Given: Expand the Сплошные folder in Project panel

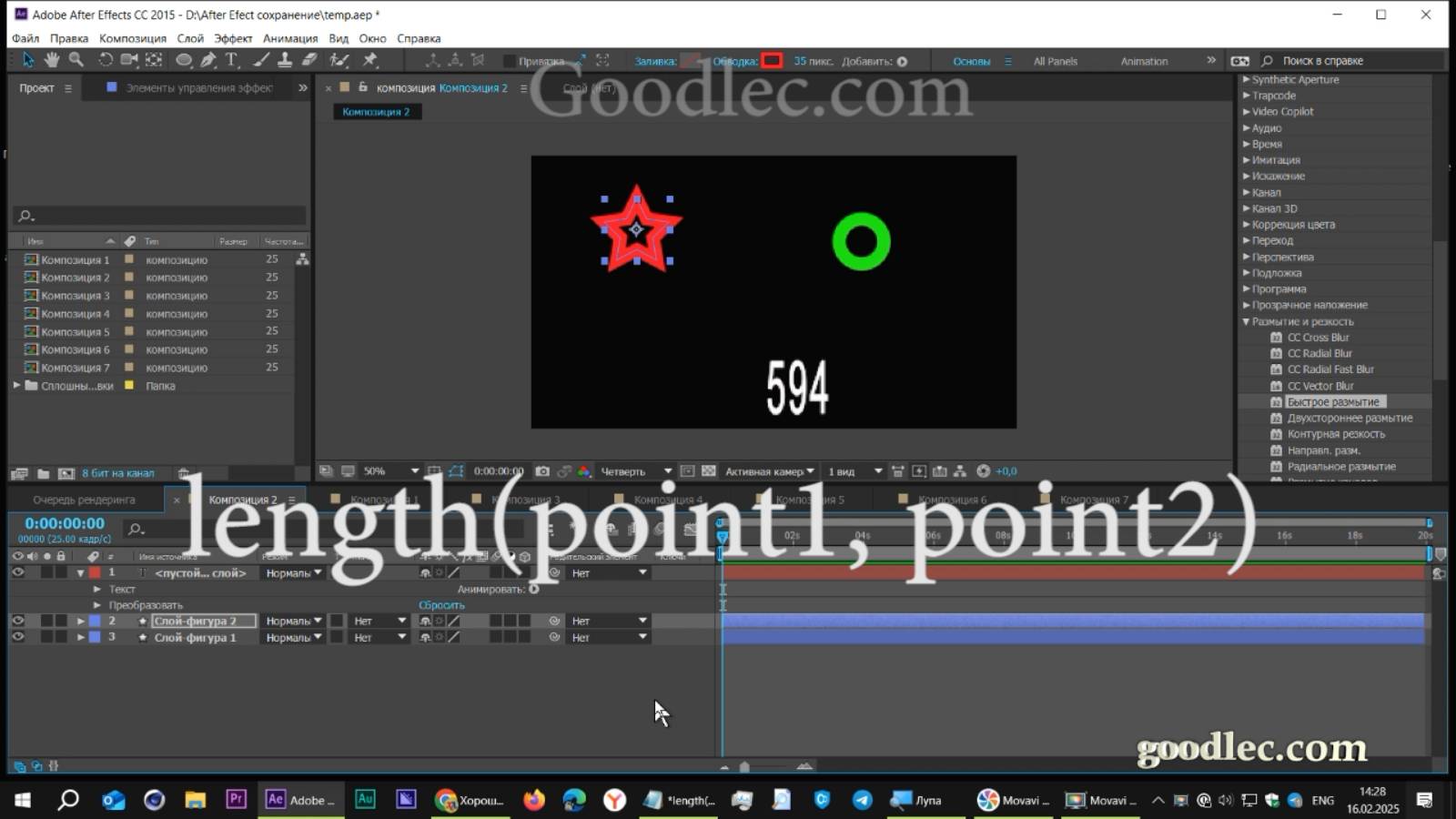Looking at the screenshot, I should pos(16,386).
